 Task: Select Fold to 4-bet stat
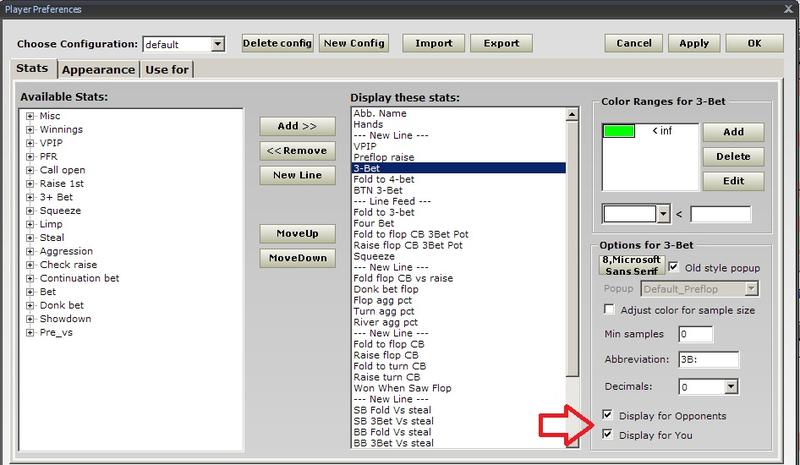tap(459, 179)
